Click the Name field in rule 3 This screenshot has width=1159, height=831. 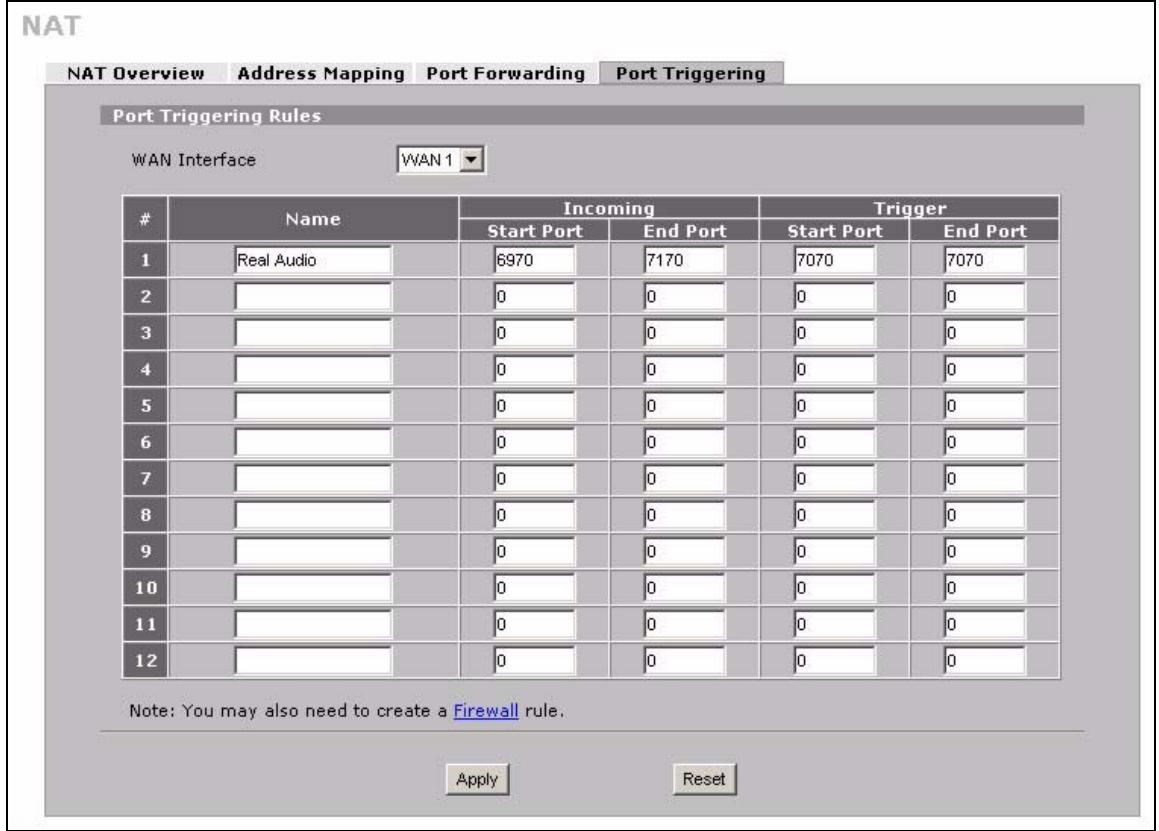(x=313, y=333)
